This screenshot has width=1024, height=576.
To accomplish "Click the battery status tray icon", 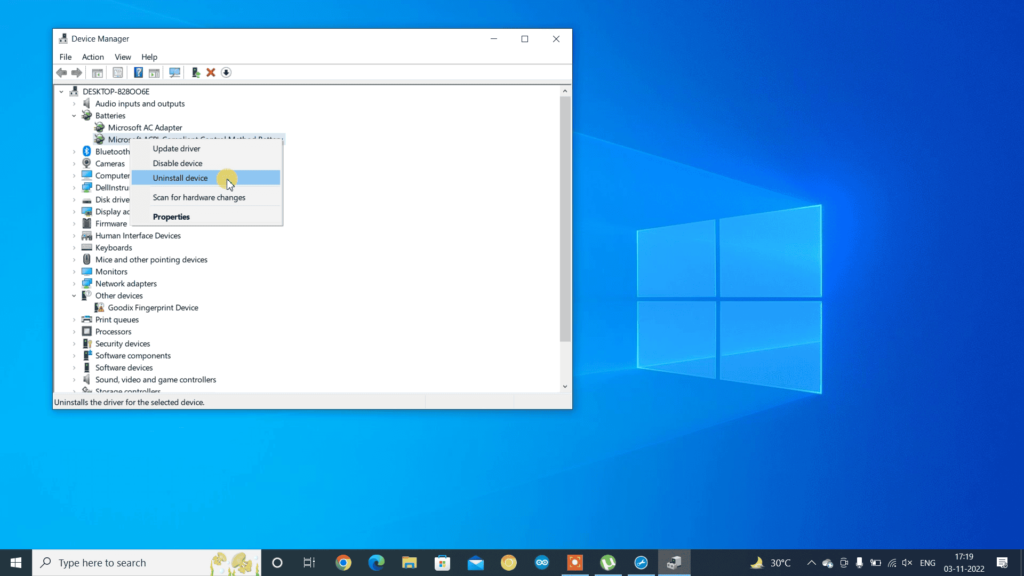I will pyautogui.click(x=876, y=562).
